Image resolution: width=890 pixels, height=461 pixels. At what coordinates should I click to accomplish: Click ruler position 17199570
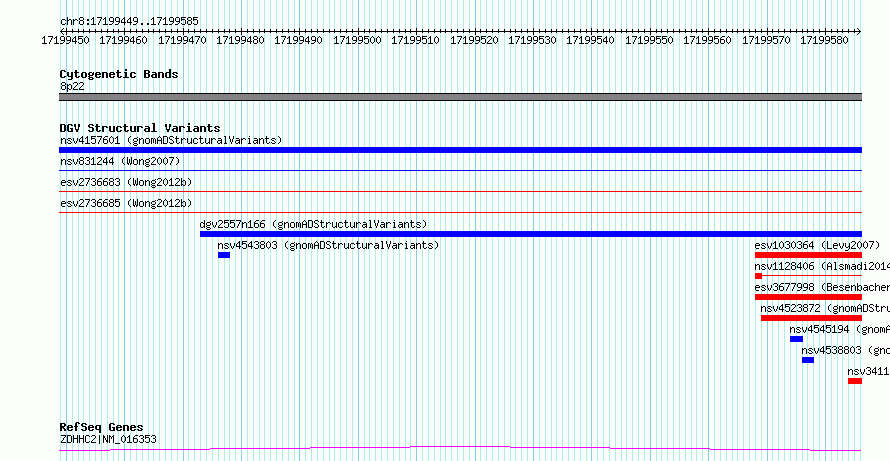point(766,40)
